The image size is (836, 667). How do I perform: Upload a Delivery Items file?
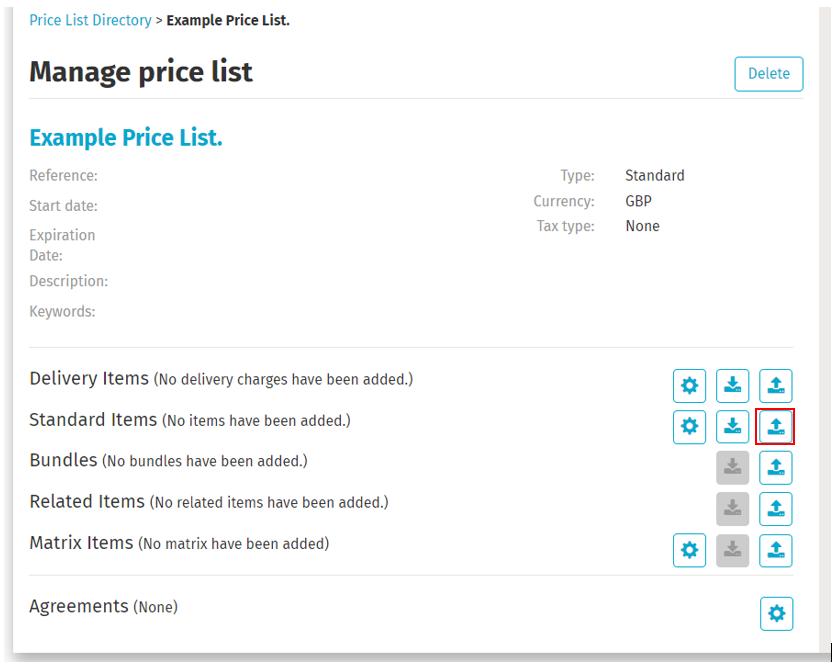pos(776,385)
